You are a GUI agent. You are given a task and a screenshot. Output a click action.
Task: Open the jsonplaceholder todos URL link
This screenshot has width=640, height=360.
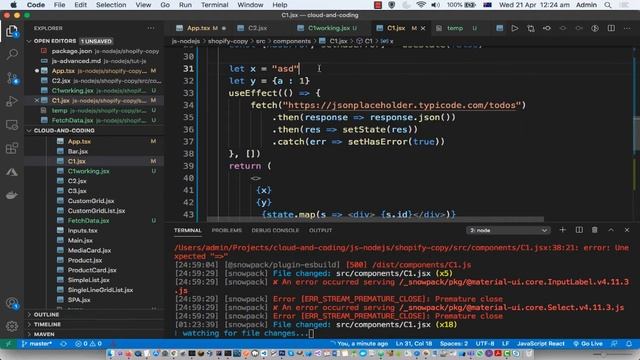pos(402,105)
